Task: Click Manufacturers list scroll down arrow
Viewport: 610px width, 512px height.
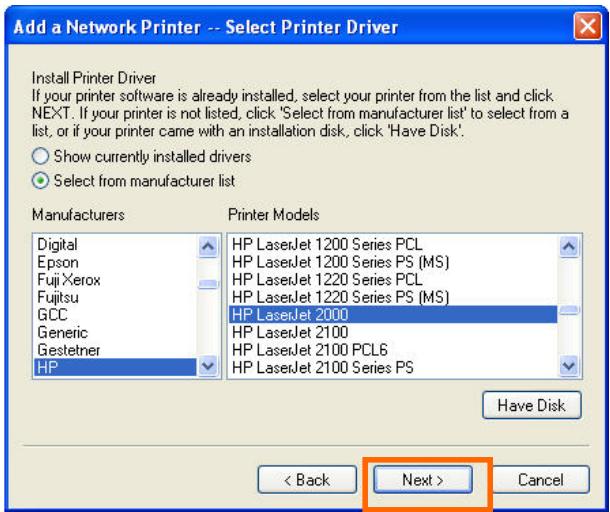Action: pos(208,366)
